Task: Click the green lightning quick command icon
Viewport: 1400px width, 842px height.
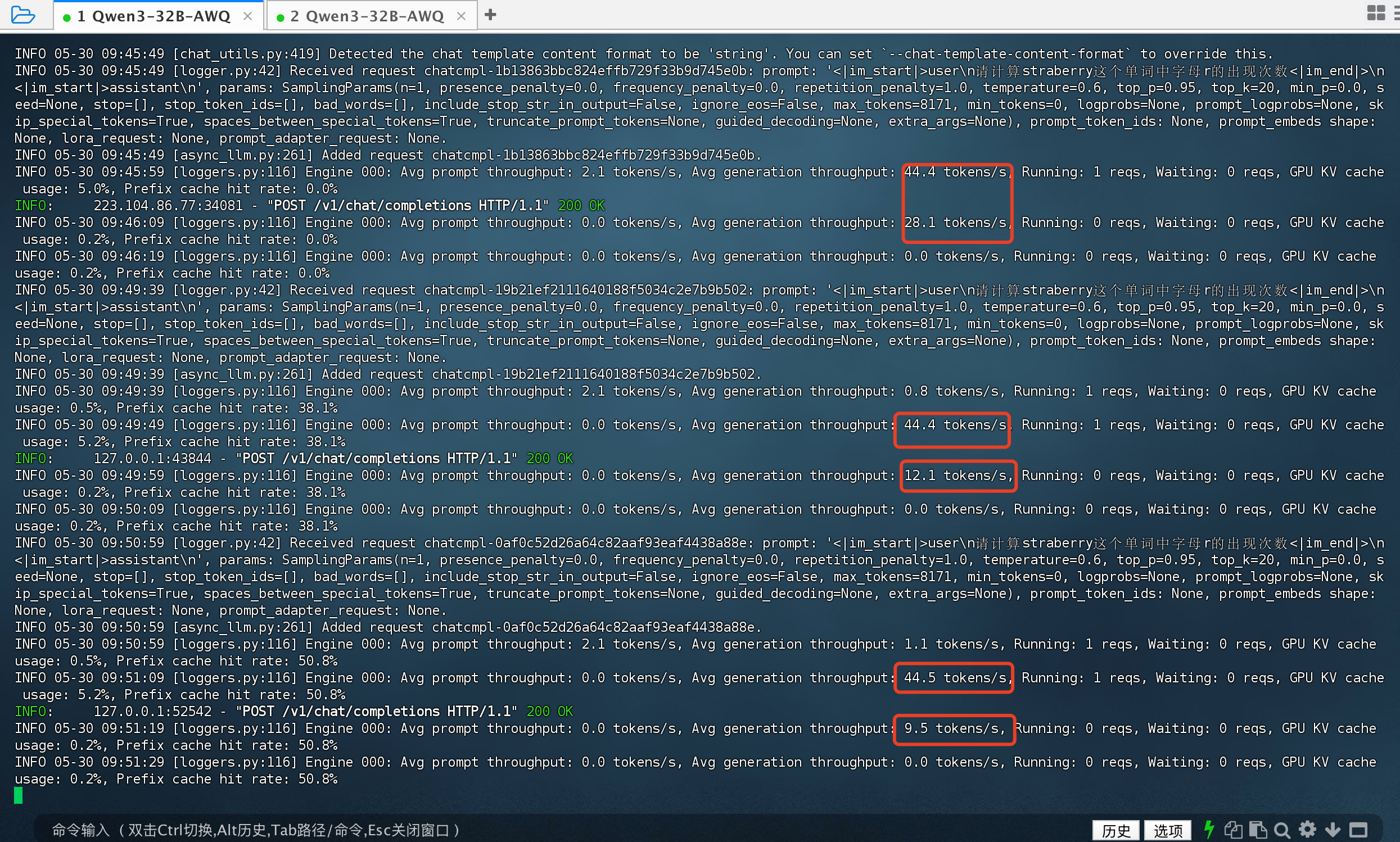Action: point(1209,830)
